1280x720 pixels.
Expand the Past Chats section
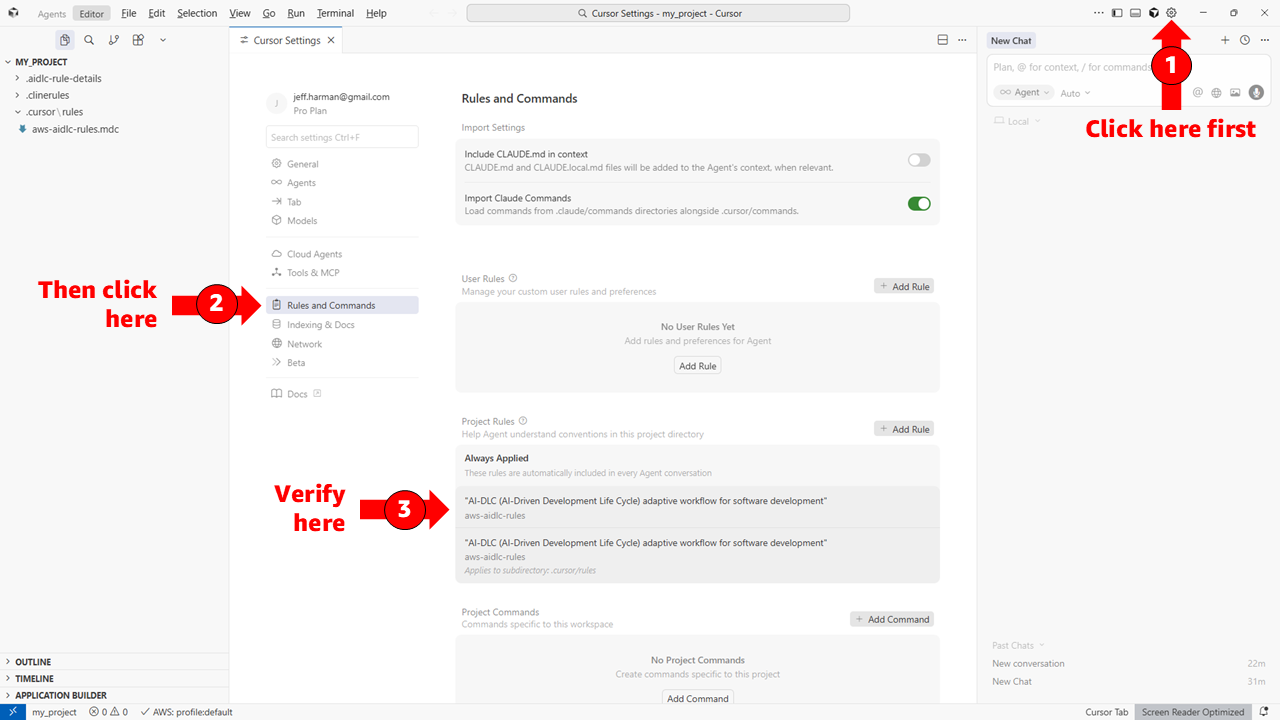[1018, 645]
